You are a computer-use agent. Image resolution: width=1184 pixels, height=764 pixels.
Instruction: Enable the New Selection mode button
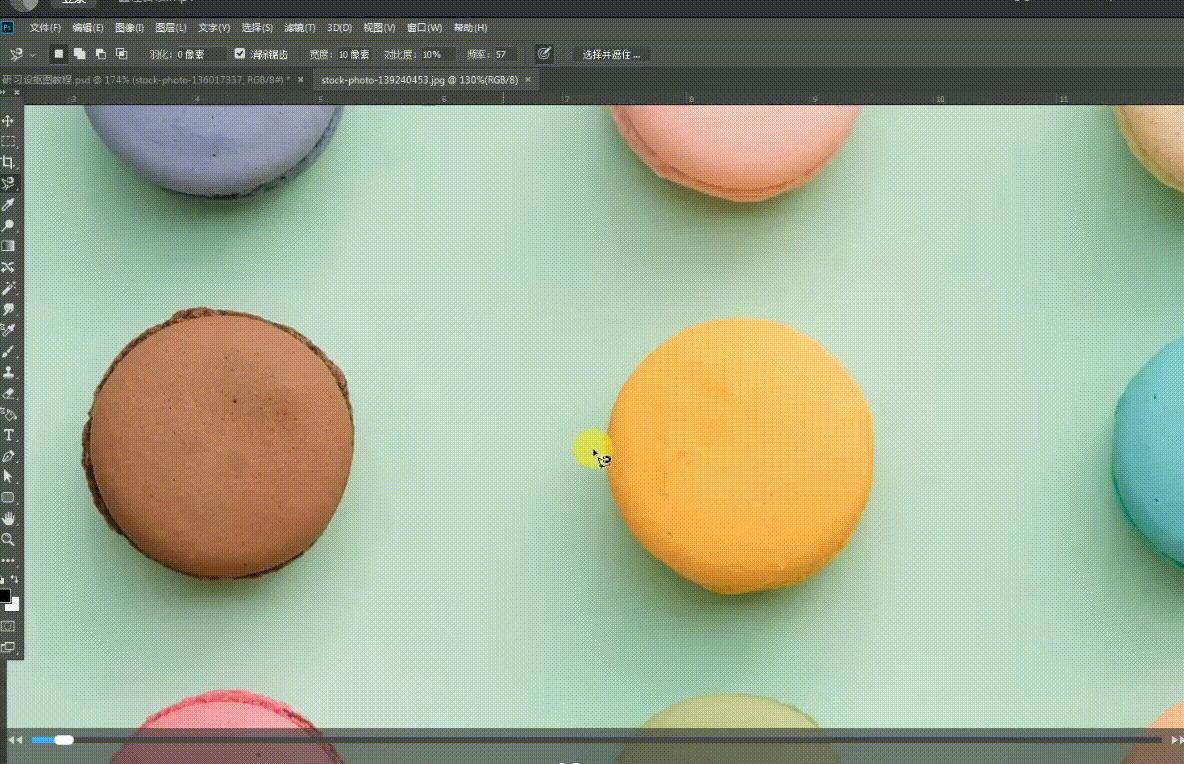point(59,54)
